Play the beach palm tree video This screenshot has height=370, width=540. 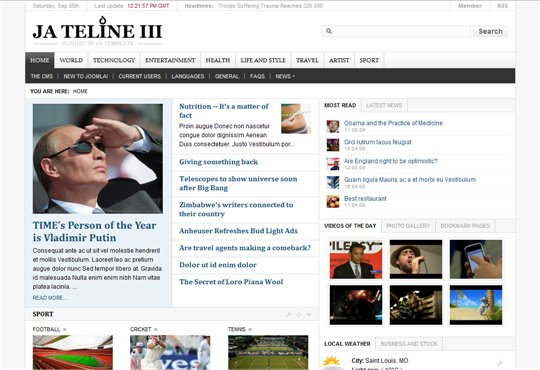point(476,305)
